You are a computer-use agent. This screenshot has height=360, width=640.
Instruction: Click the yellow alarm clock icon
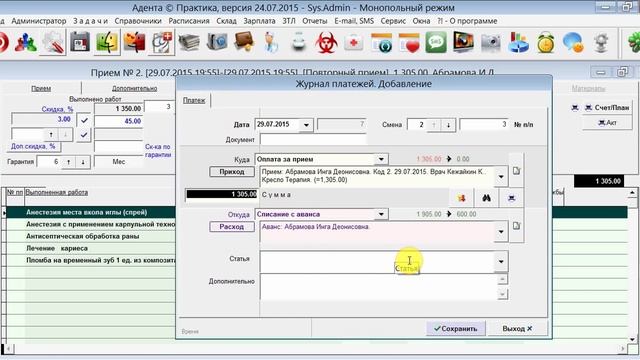click(546, 42)
